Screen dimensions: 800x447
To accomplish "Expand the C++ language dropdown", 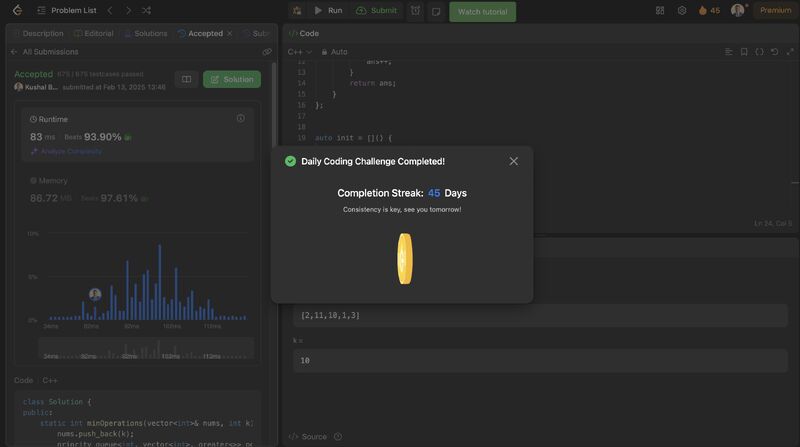I will [x=300, y=51].
